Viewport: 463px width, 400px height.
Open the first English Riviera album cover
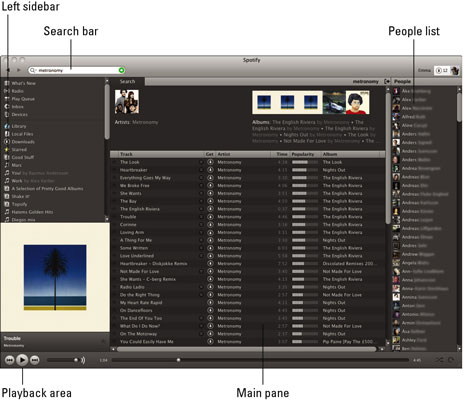click(x=264, y=102)
